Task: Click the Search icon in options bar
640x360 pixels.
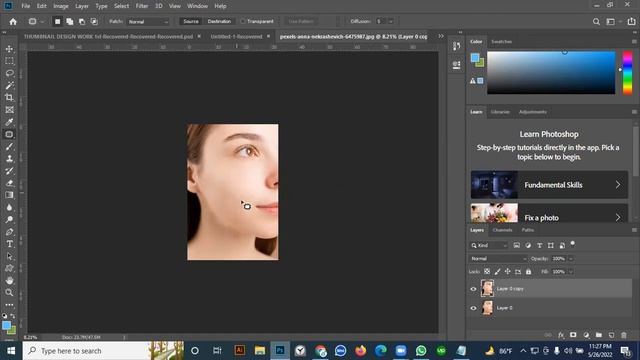Action: (x=596, y=22)
